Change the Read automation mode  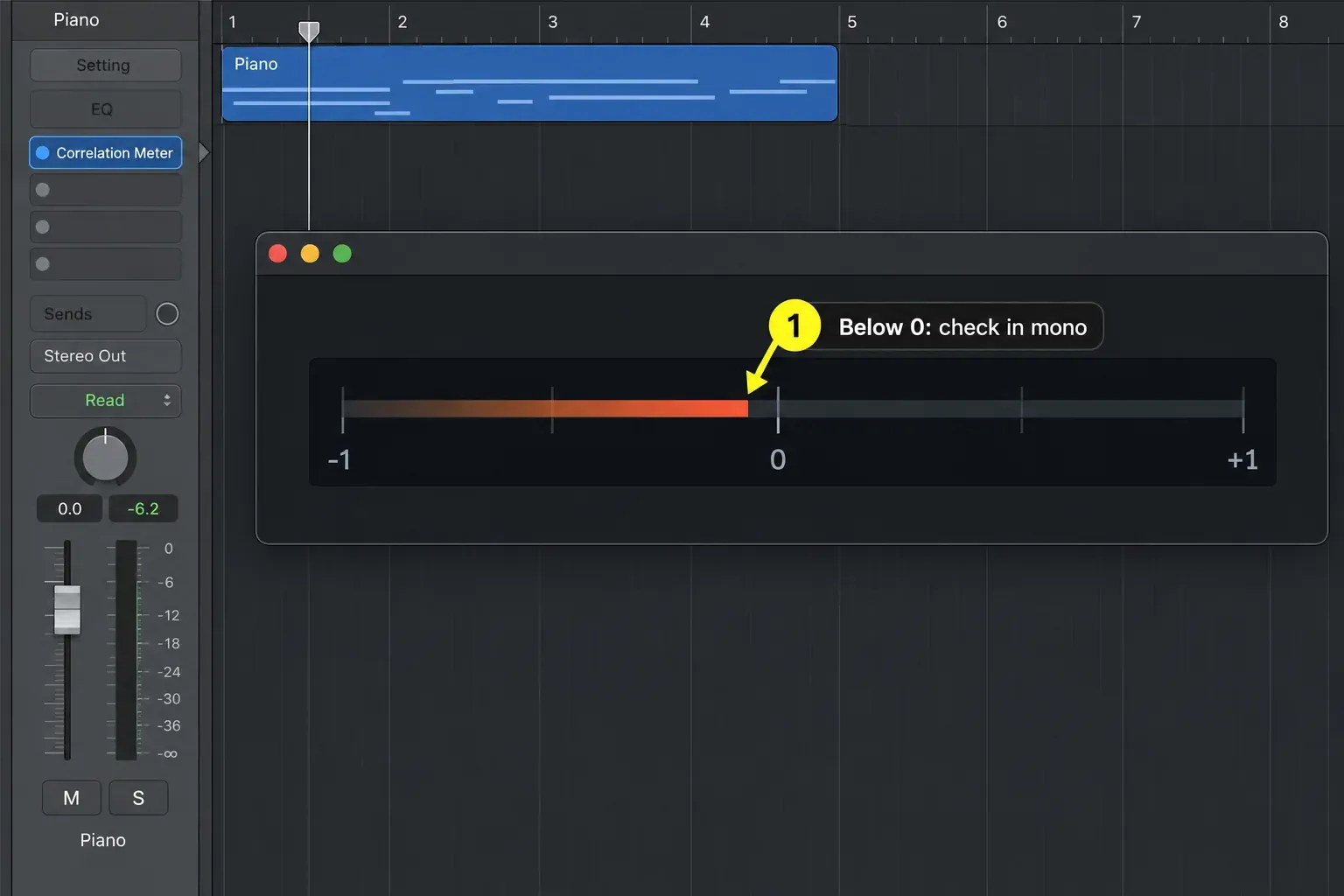click(106, 401)
